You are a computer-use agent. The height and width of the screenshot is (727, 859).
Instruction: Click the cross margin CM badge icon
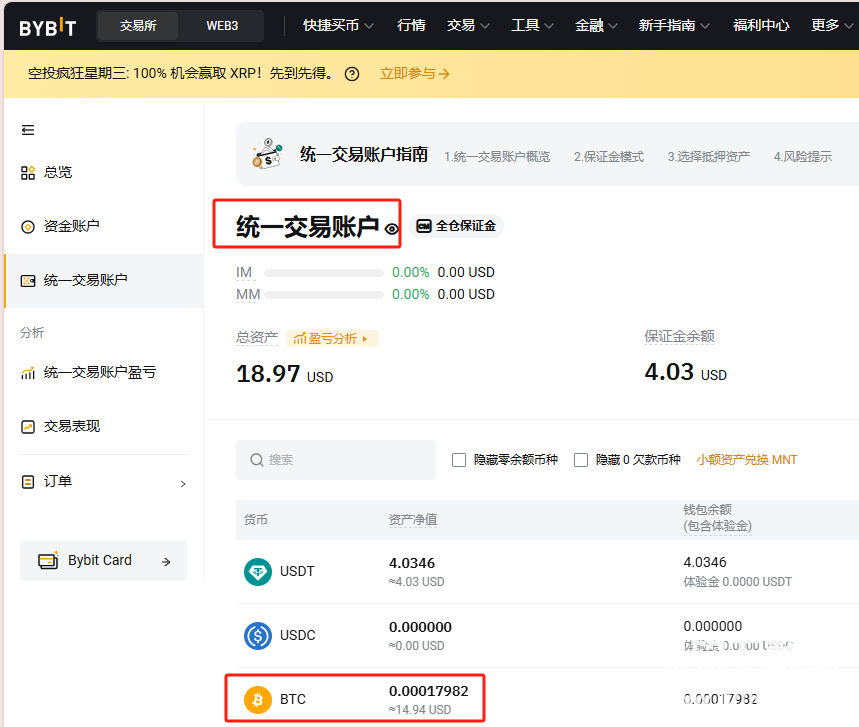[424, 226]
